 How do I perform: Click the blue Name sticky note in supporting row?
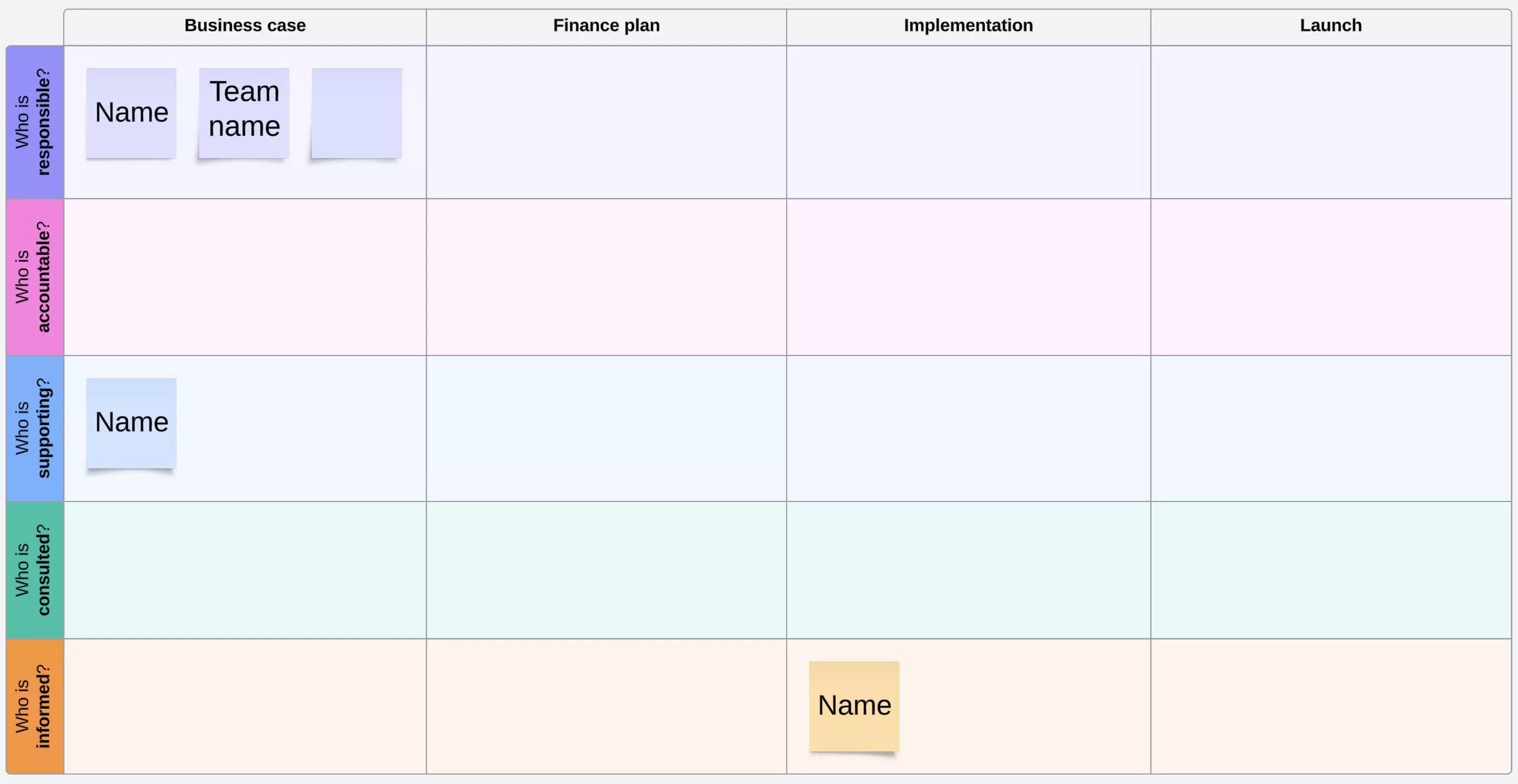[x=131, y=423]
